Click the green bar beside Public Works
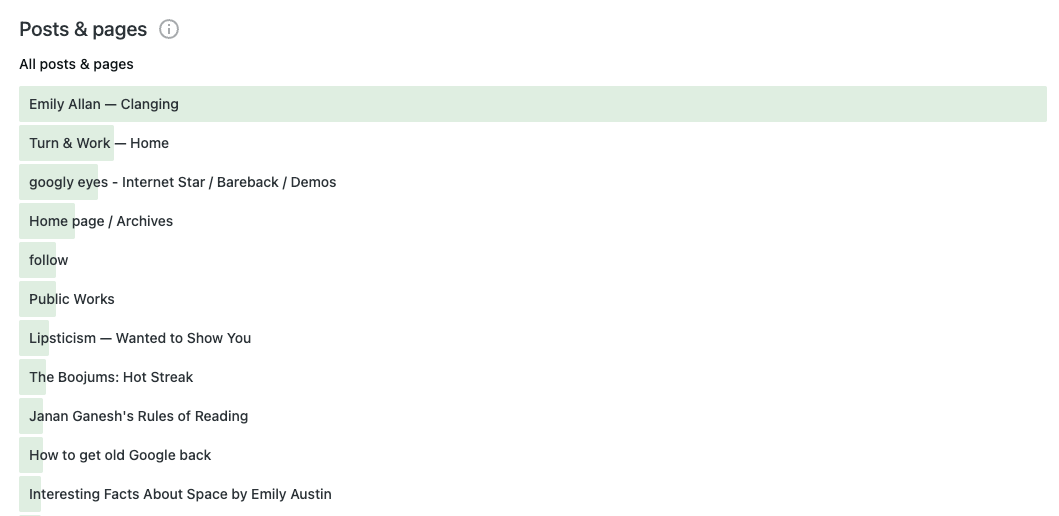This screenshot has height=516, width=1059. [x=37, y=299]
